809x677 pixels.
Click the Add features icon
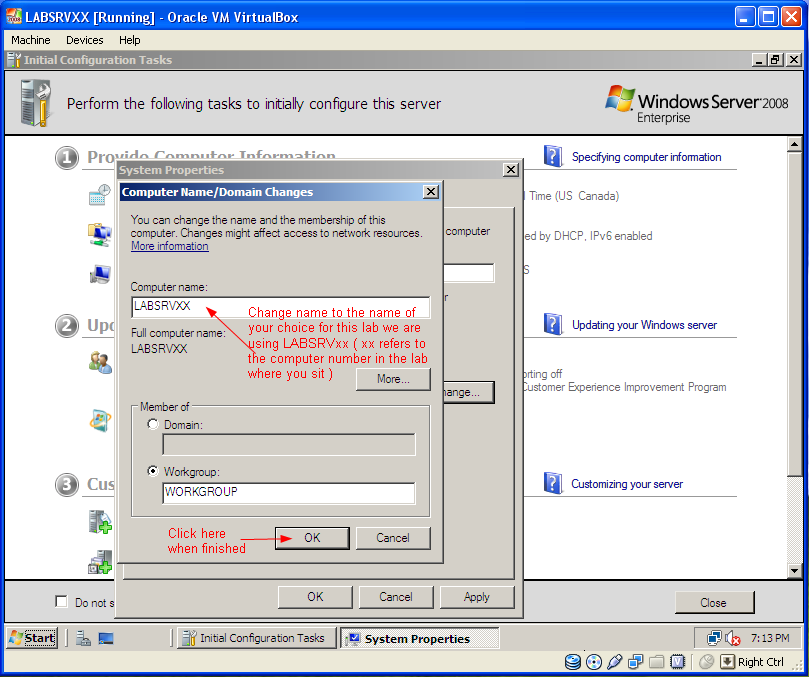(100, 562)
